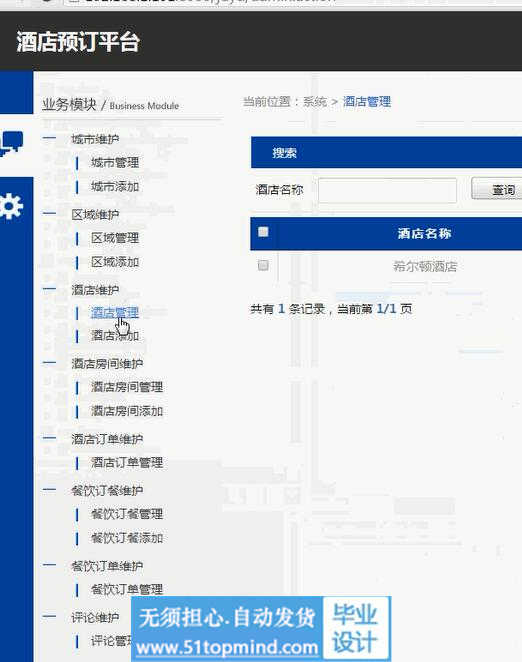The width and height of the screenshot is (522, 662).
Task: Open 餐饮订单管理 menu item
Action: [x=127, y=589]
